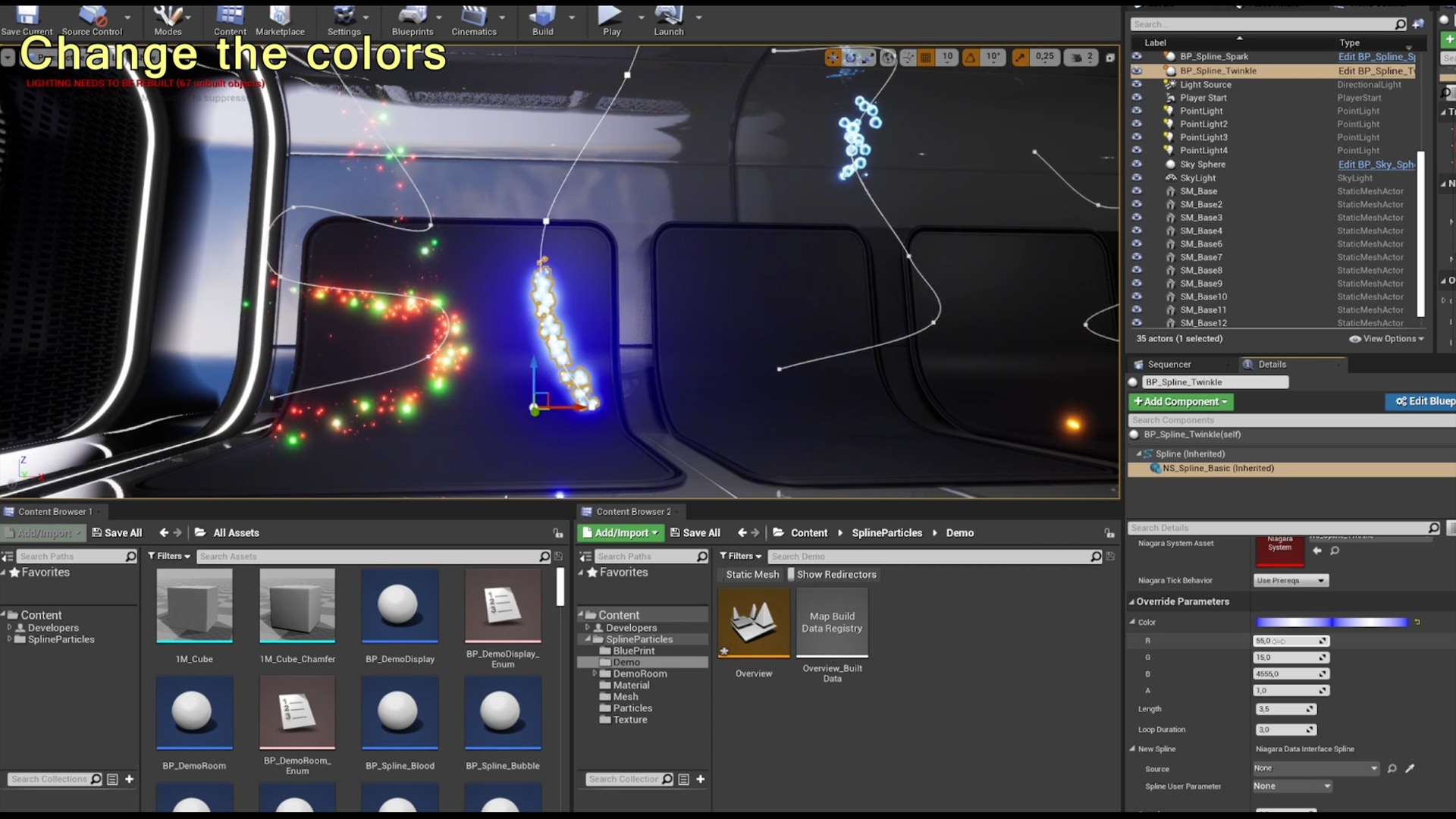Toggle visibility of Light Source actor

(1136, 84)
